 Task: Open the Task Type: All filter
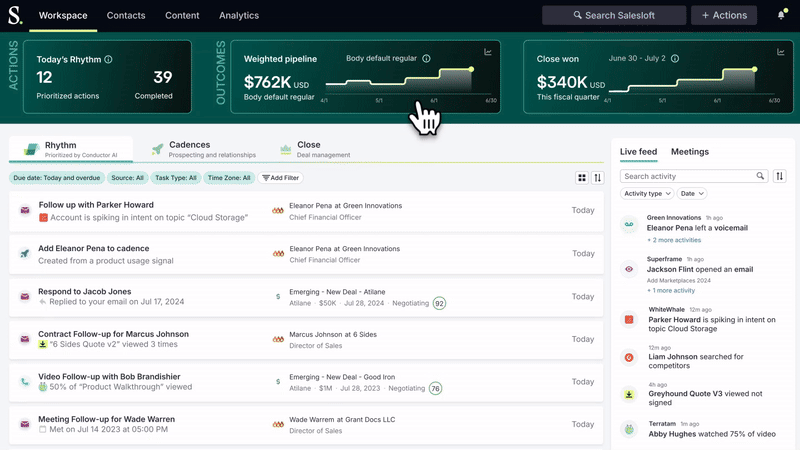pos(176,178)
